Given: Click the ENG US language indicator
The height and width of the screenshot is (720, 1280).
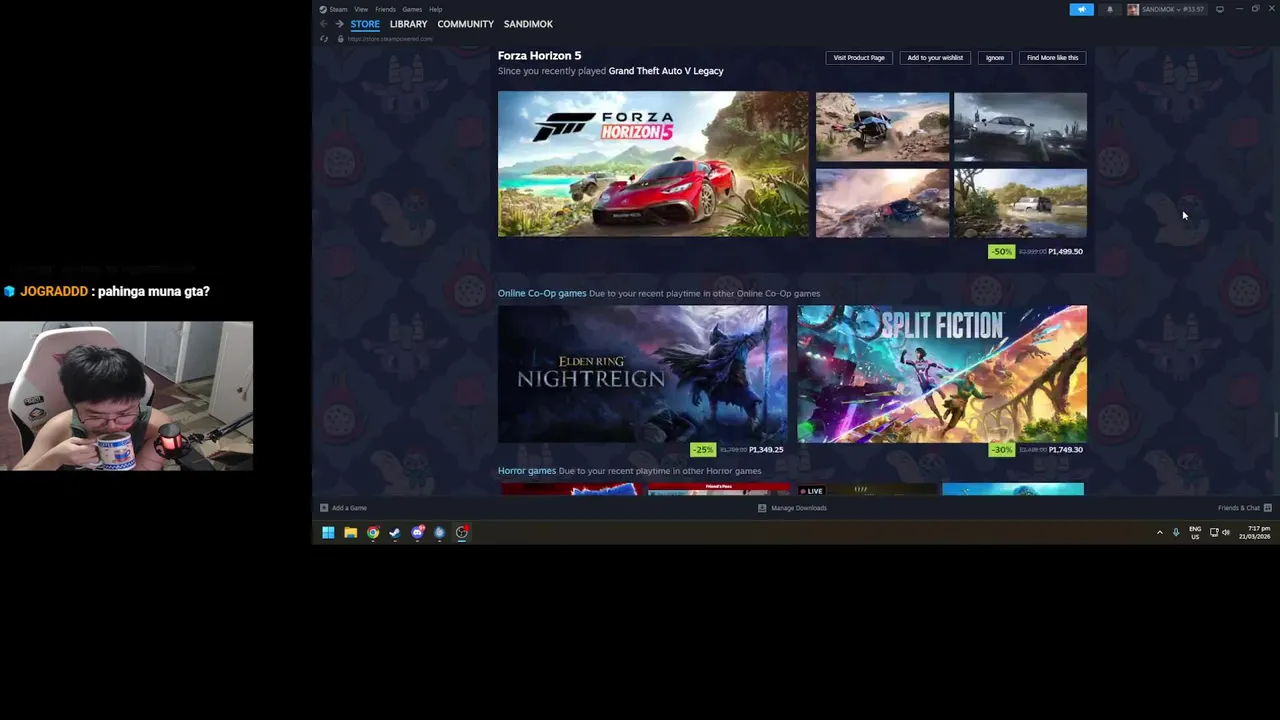Looking at the screenshot, I should pos(1195,533).
